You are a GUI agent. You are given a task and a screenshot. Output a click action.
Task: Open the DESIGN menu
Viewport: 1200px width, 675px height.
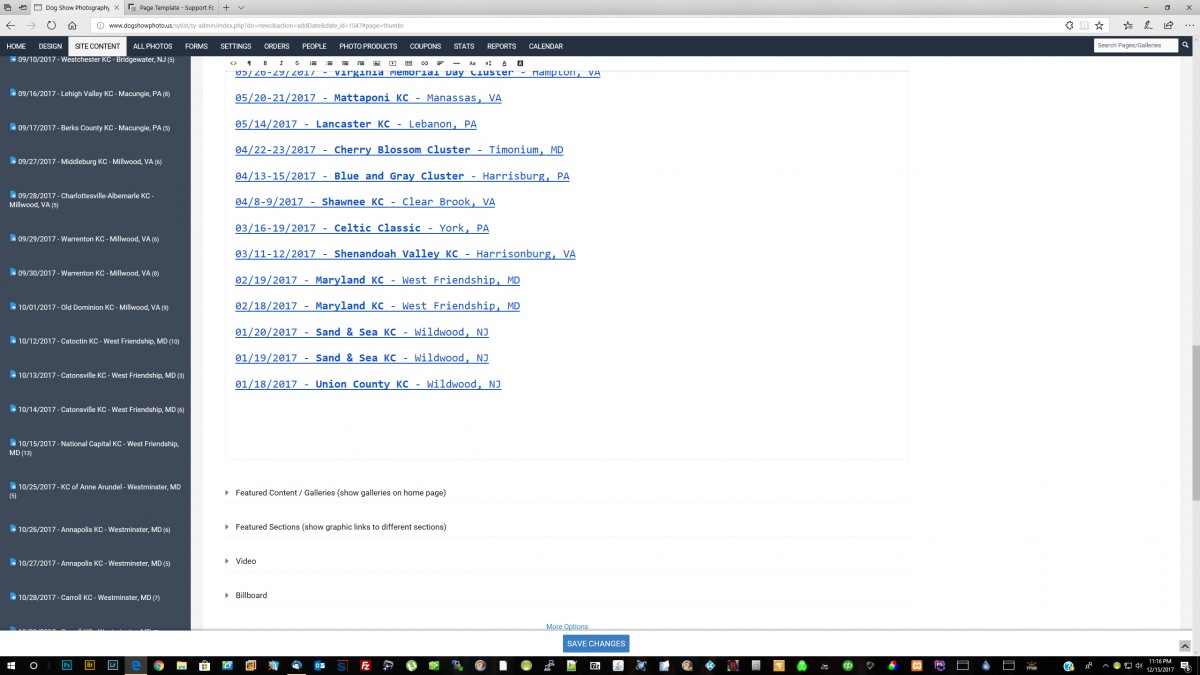[x=50, y=46]
